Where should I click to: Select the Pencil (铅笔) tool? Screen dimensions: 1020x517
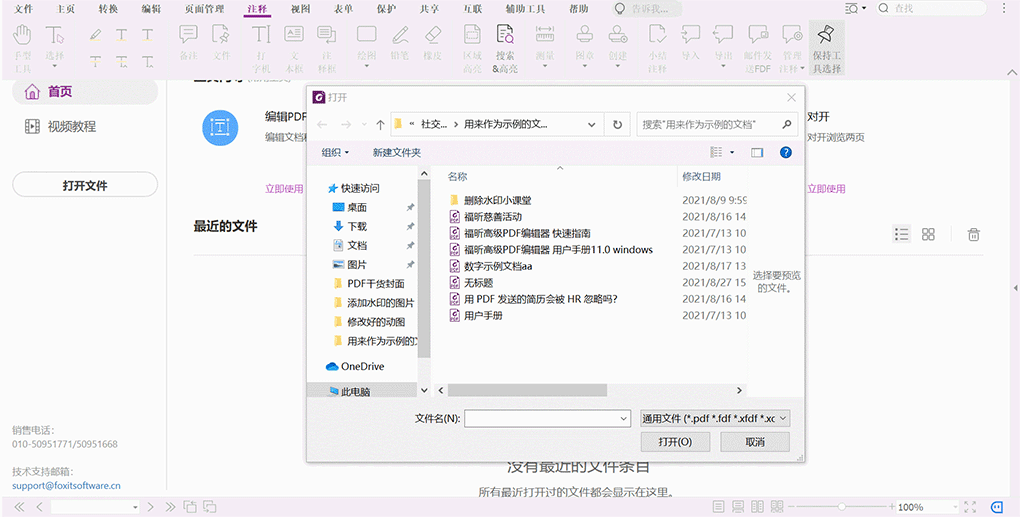coord(399,43)
